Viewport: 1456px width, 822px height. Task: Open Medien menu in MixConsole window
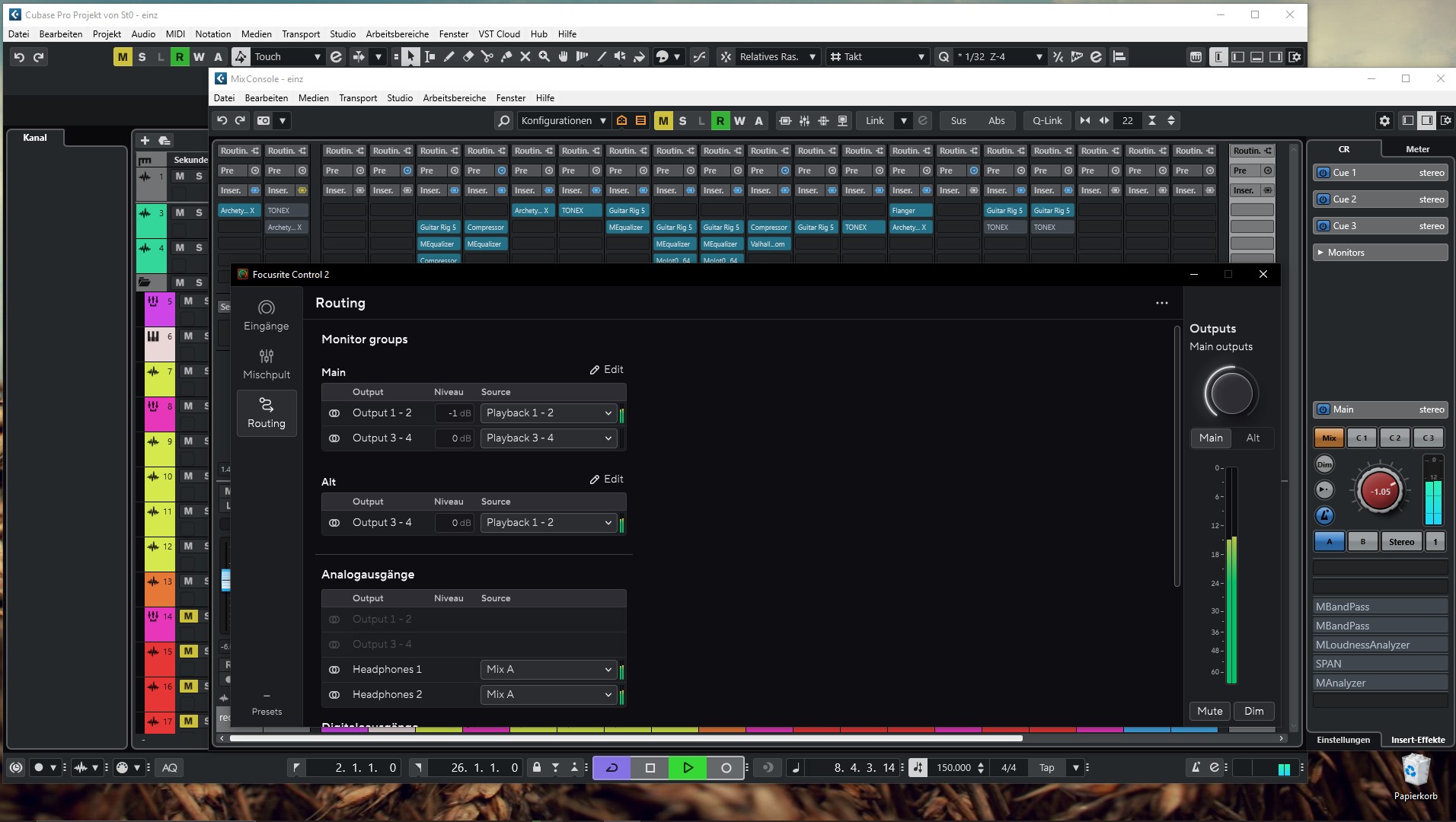click(x=313, y=98)
